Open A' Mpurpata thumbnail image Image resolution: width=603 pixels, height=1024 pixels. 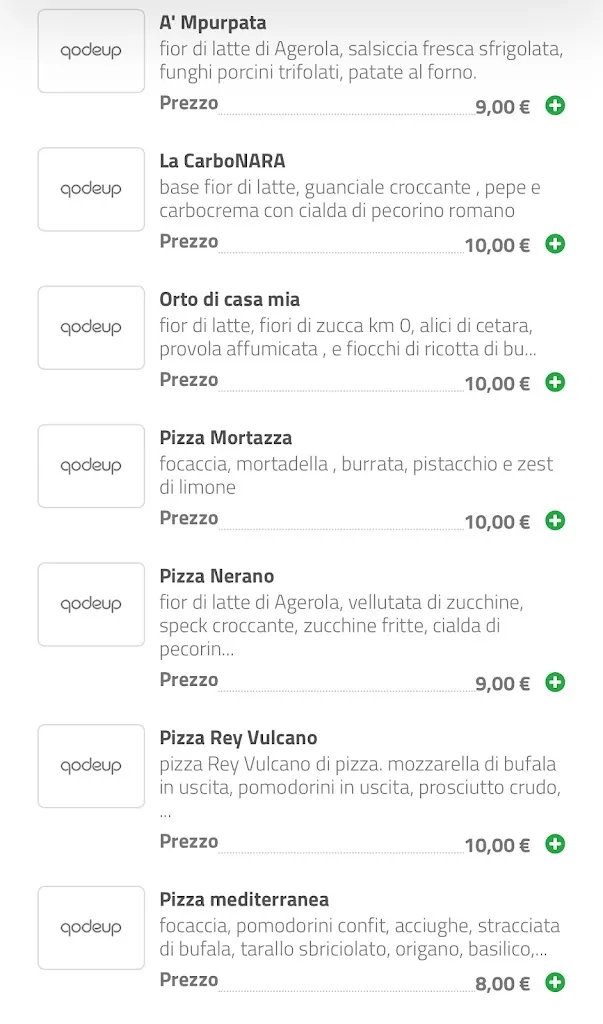(x=91, y=51)
